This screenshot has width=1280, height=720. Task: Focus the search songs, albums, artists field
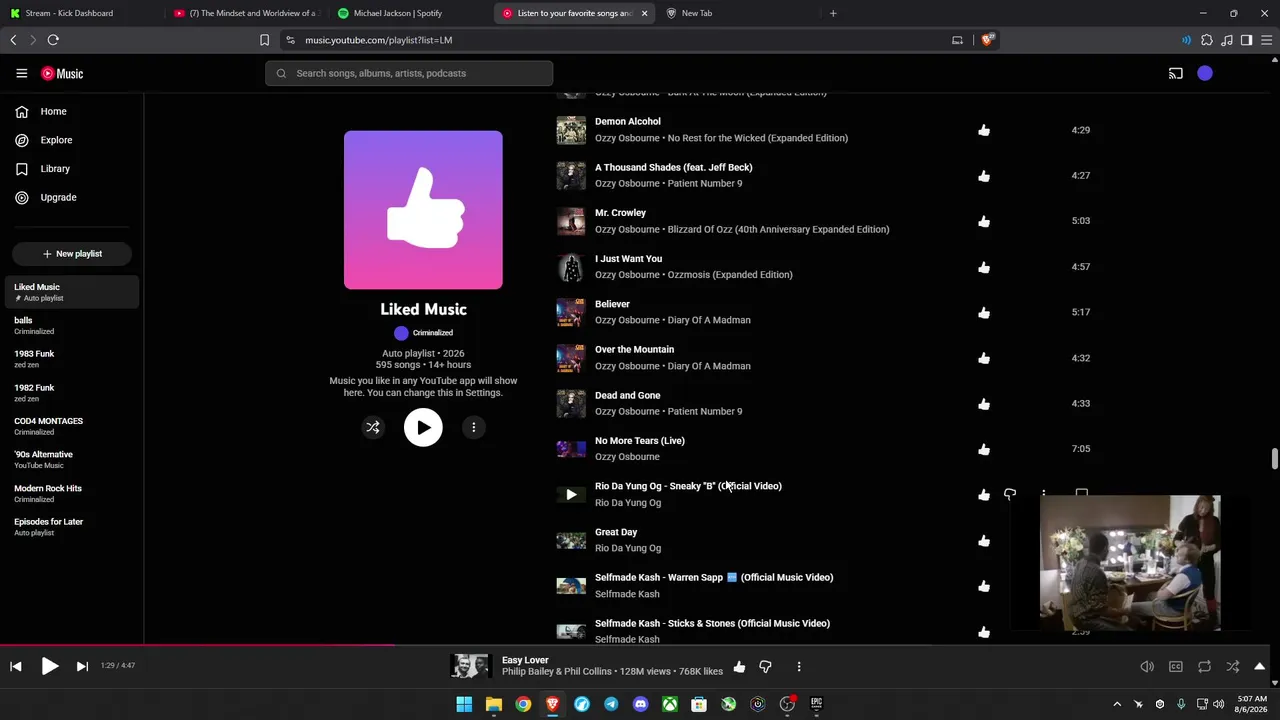[x=409, y=73]
